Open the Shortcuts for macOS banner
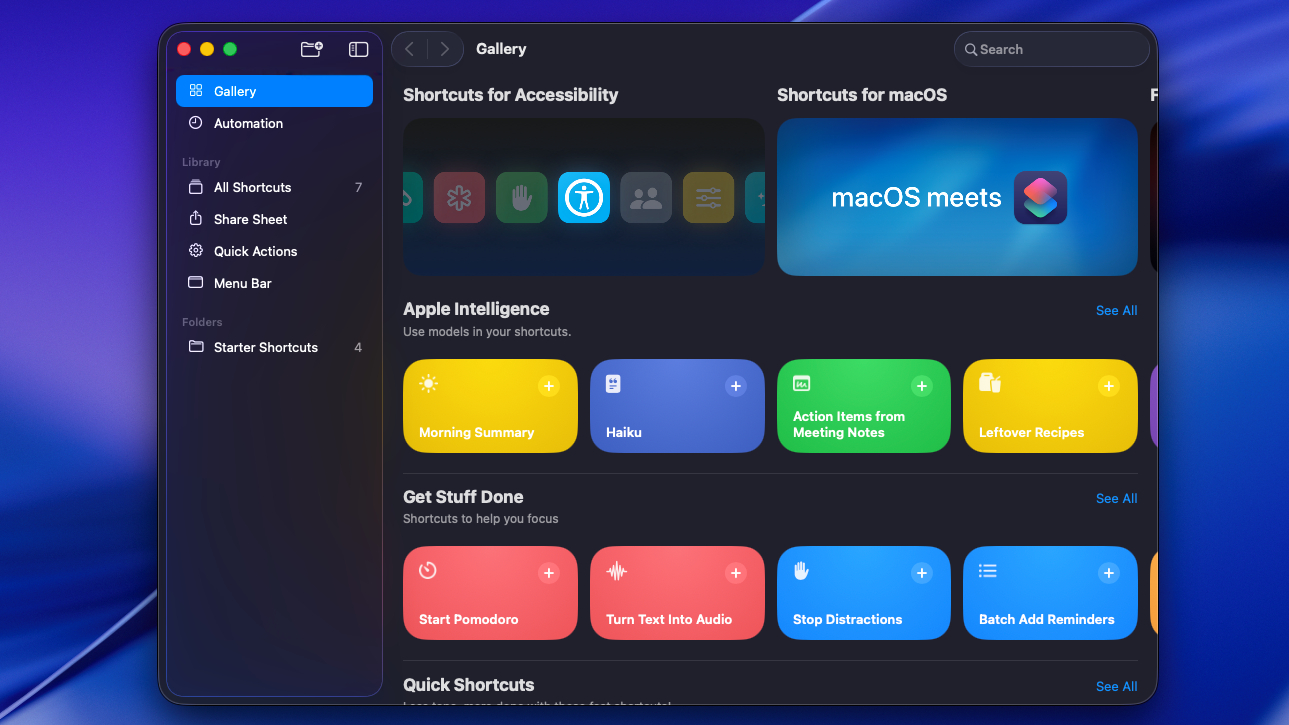Viewport: 1289px width, 725px height. (x=957, y=197)
